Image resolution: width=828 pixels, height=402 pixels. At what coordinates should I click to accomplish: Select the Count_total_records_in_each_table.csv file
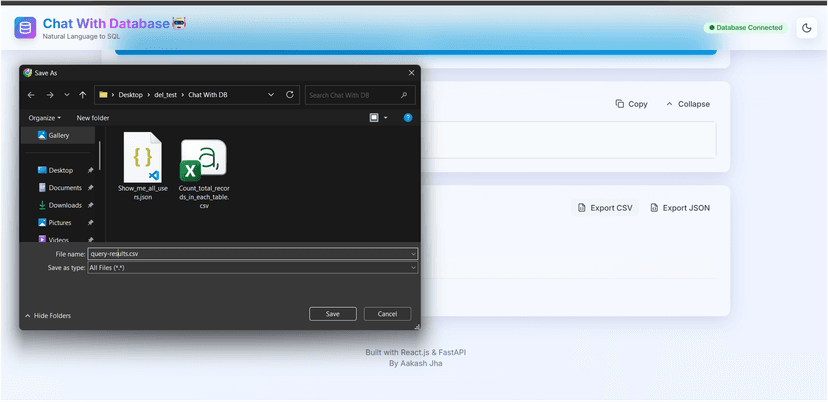(204, 174)
